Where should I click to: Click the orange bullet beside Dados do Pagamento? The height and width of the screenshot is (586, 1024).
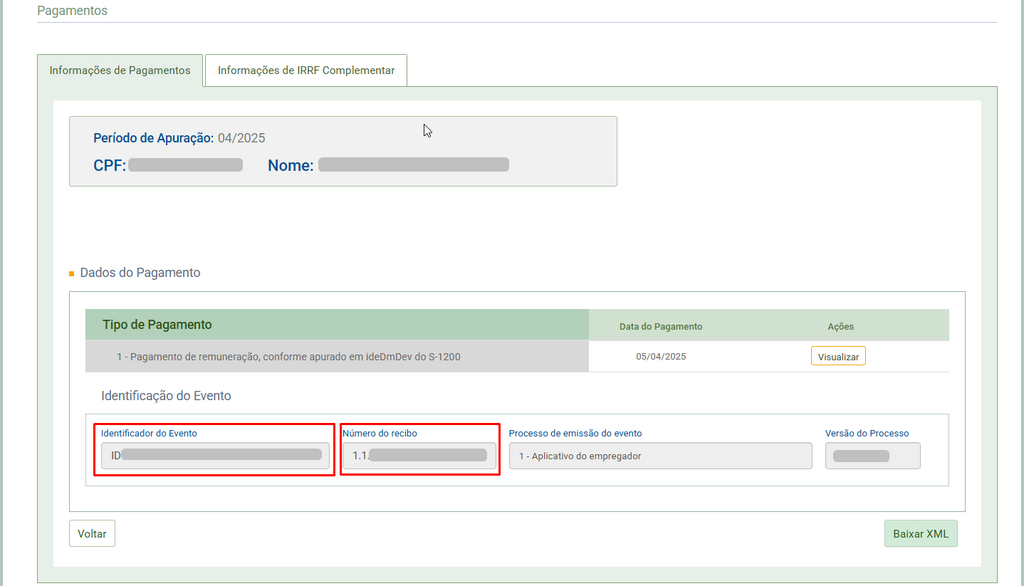click(71, 273)
